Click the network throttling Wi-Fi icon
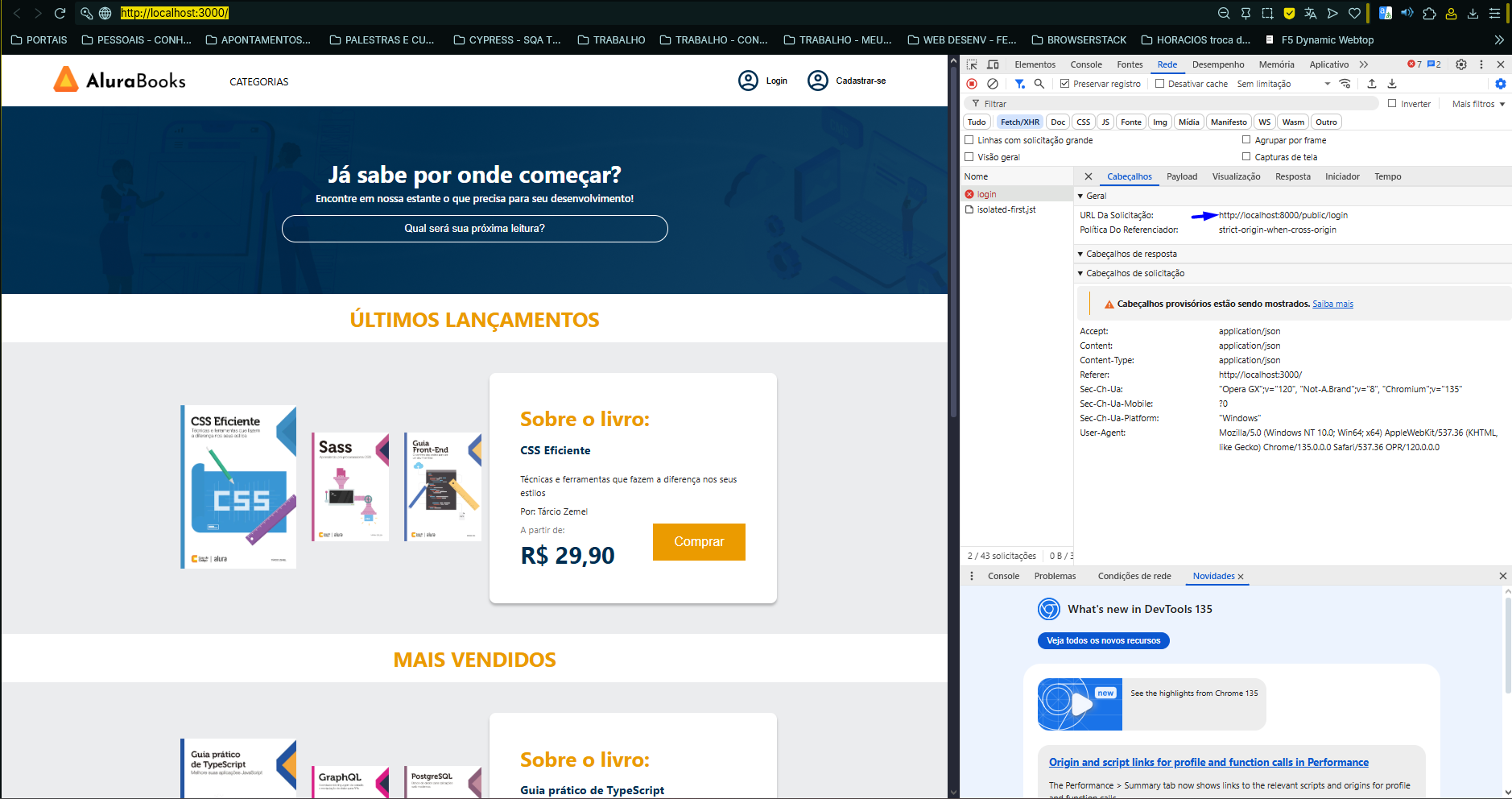1512x799 pixels. (1346, 84)
